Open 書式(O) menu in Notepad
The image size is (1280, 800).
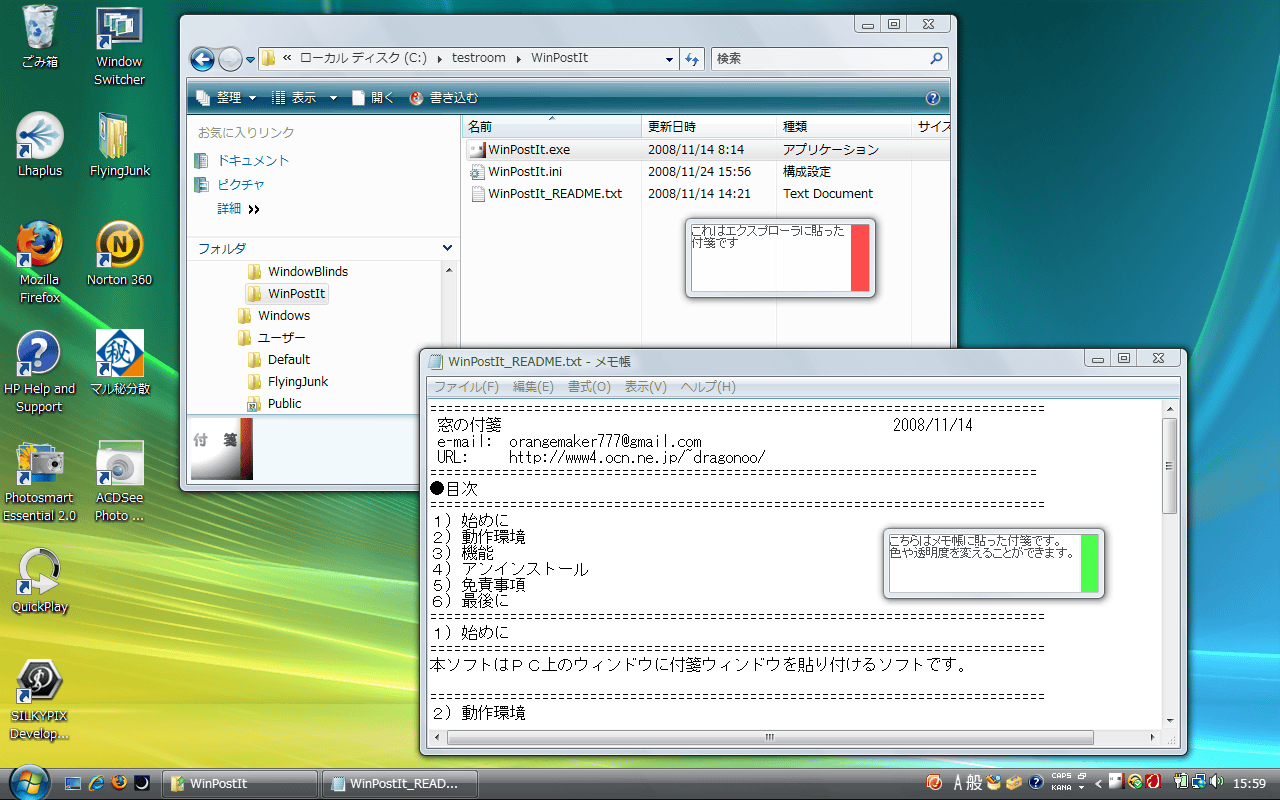pos(589,387)
